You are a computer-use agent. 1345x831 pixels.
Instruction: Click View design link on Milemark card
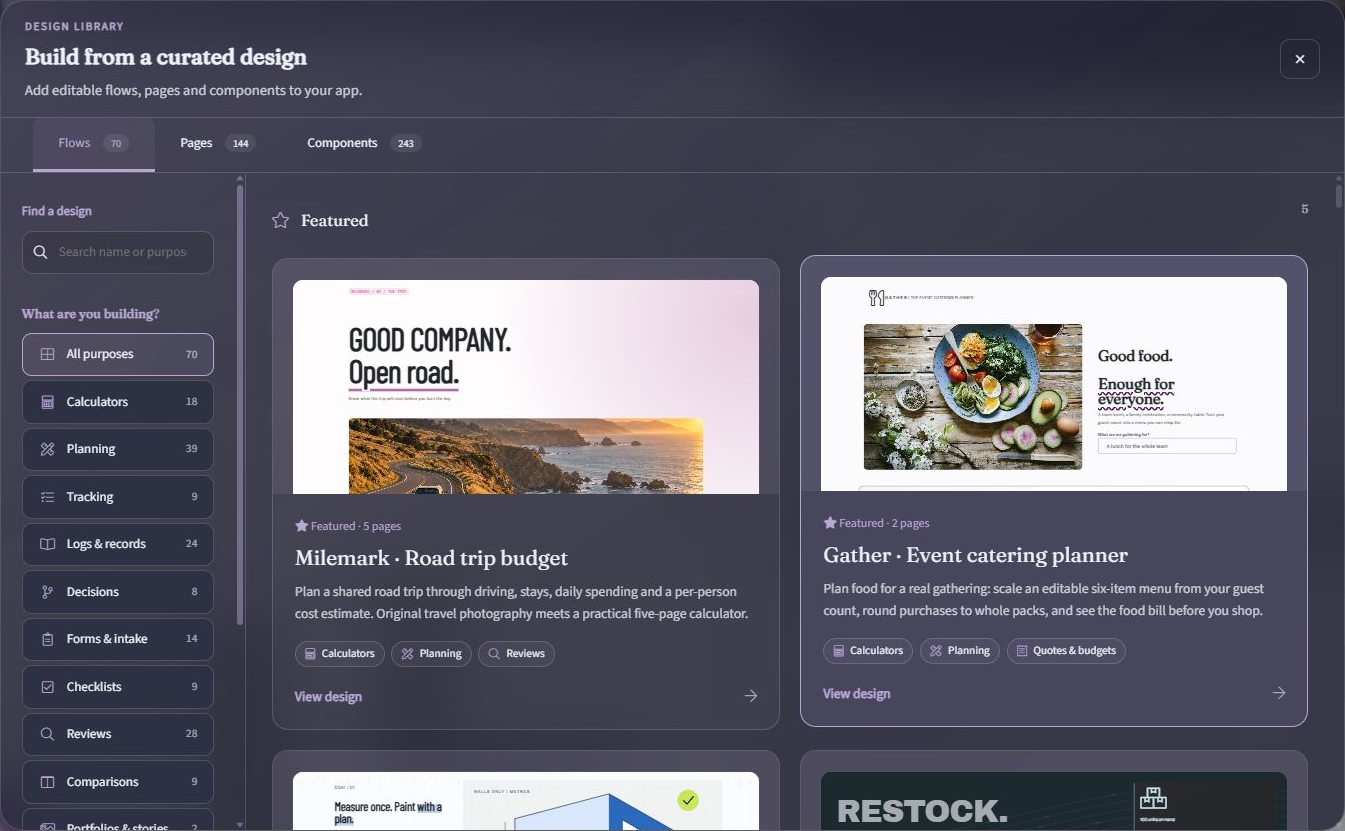coord(328,697)
